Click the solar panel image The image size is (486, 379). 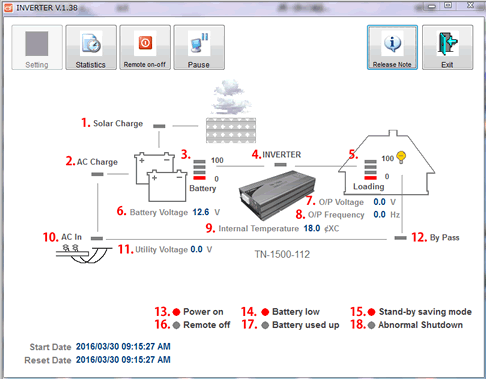[x=231, y=130]
